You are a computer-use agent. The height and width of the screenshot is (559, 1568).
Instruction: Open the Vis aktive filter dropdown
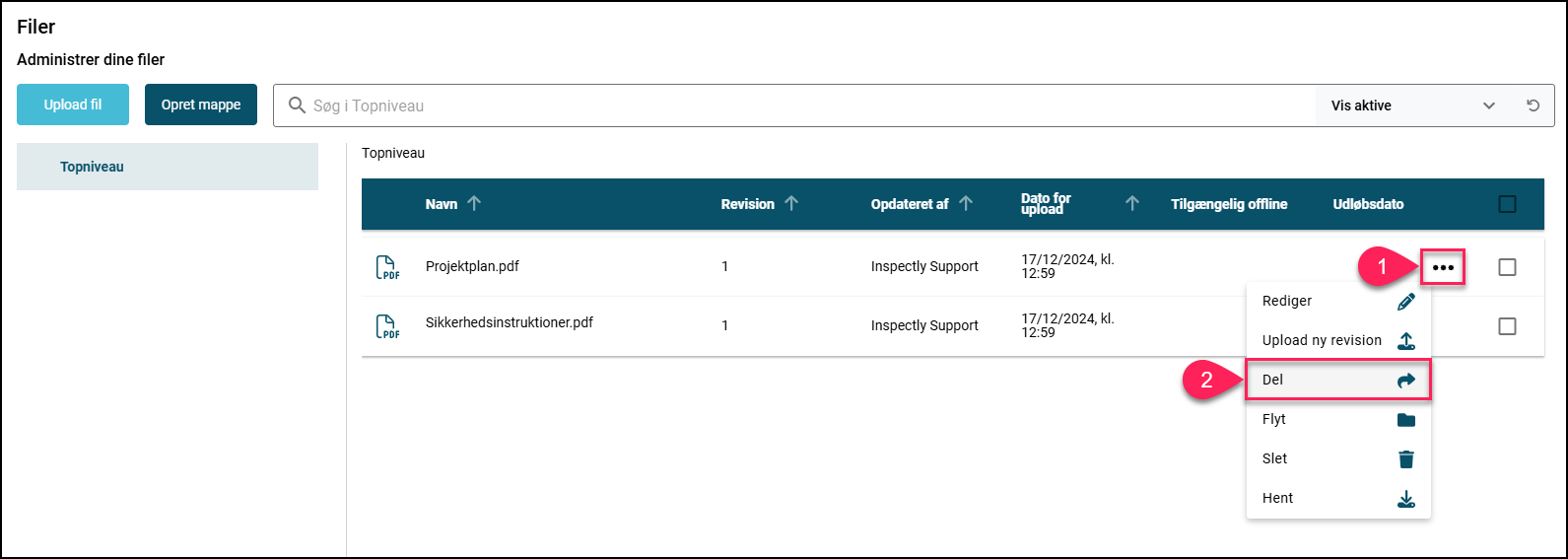(x=1413, y=105)
